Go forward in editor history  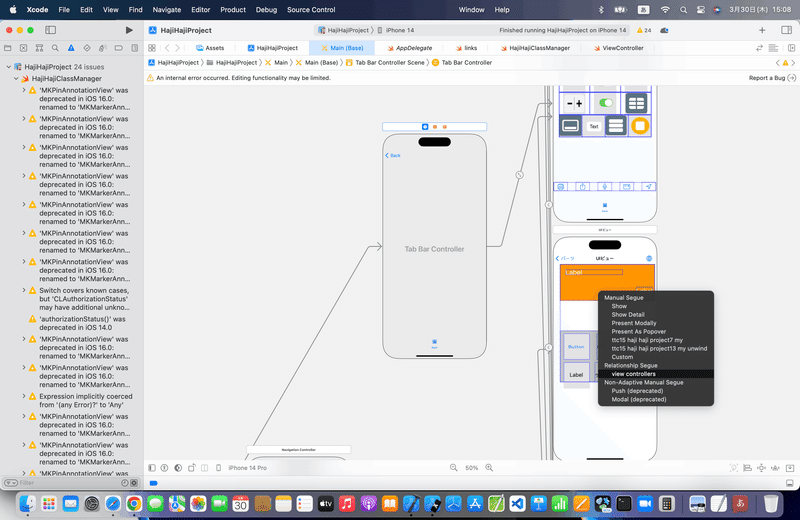(178, 48)
